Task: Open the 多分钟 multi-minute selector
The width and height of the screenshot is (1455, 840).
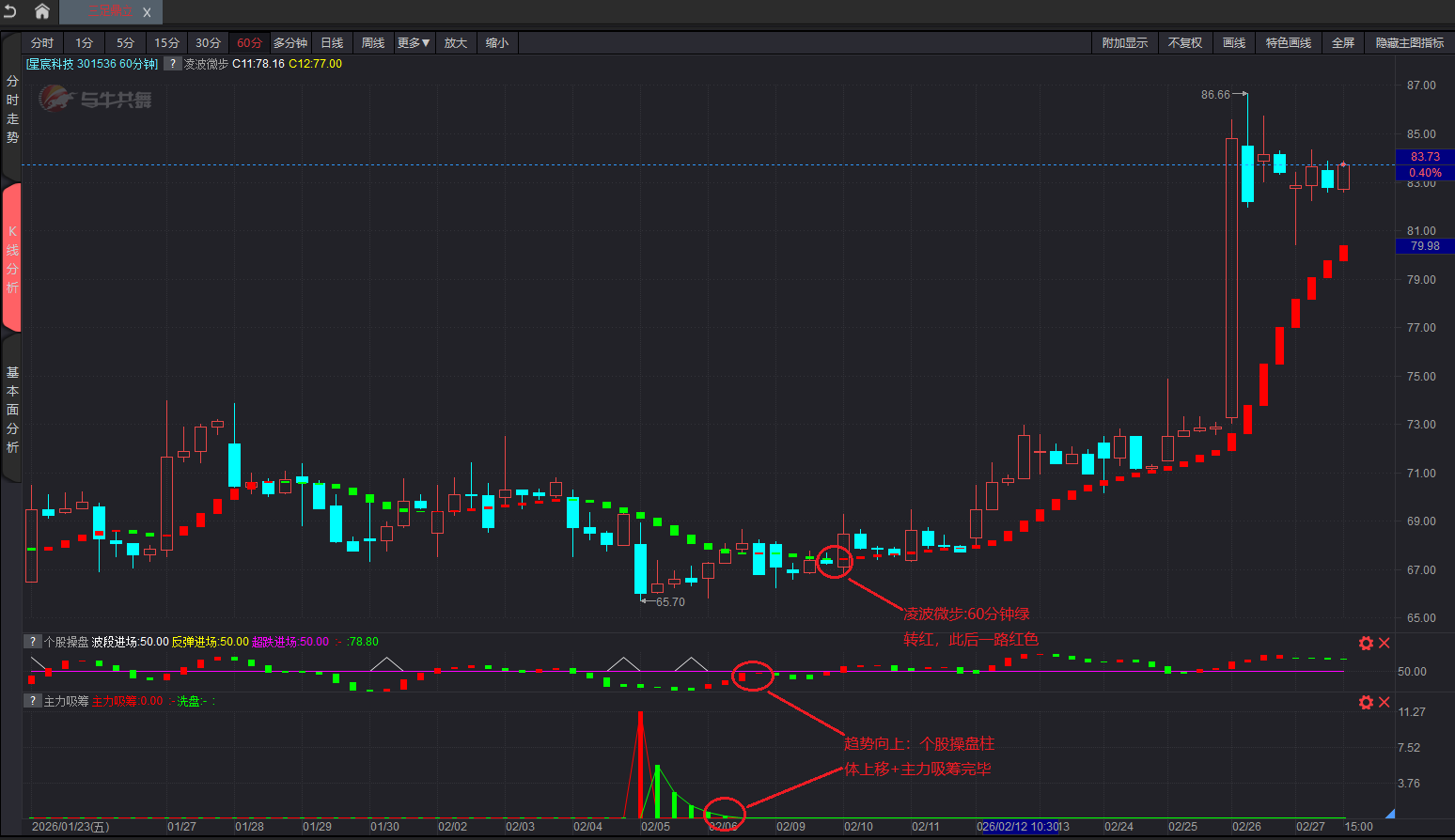Action: click(x=290, y=43)
